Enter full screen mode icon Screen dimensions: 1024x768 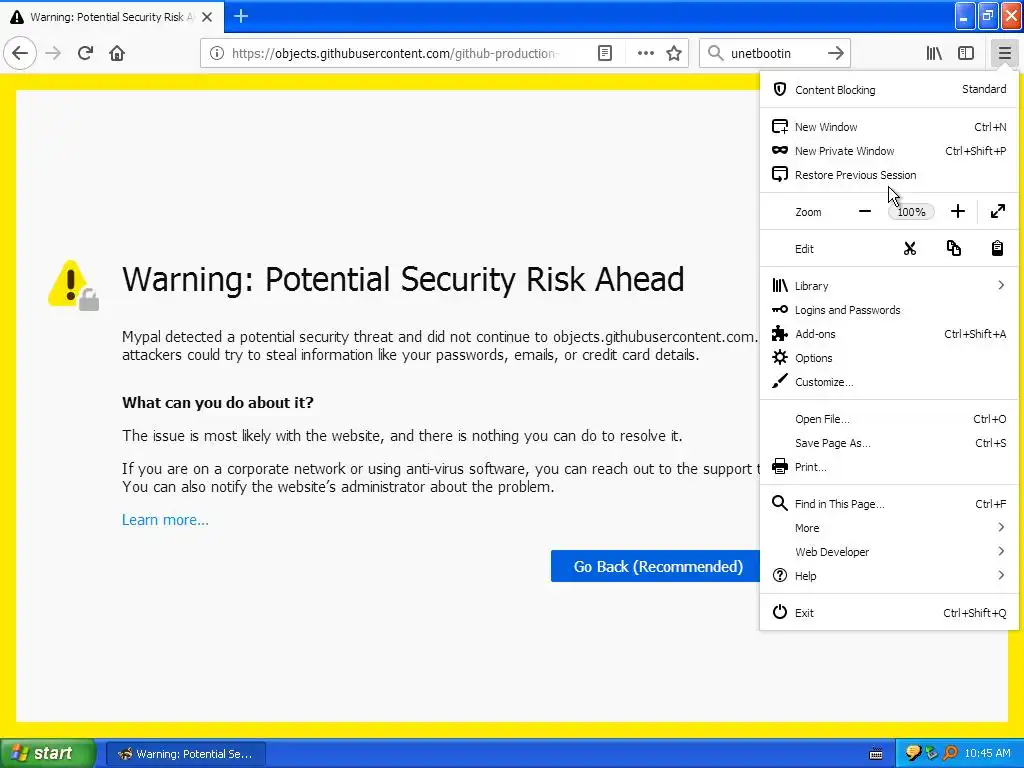pyautogui.click(x=997, y=211)
